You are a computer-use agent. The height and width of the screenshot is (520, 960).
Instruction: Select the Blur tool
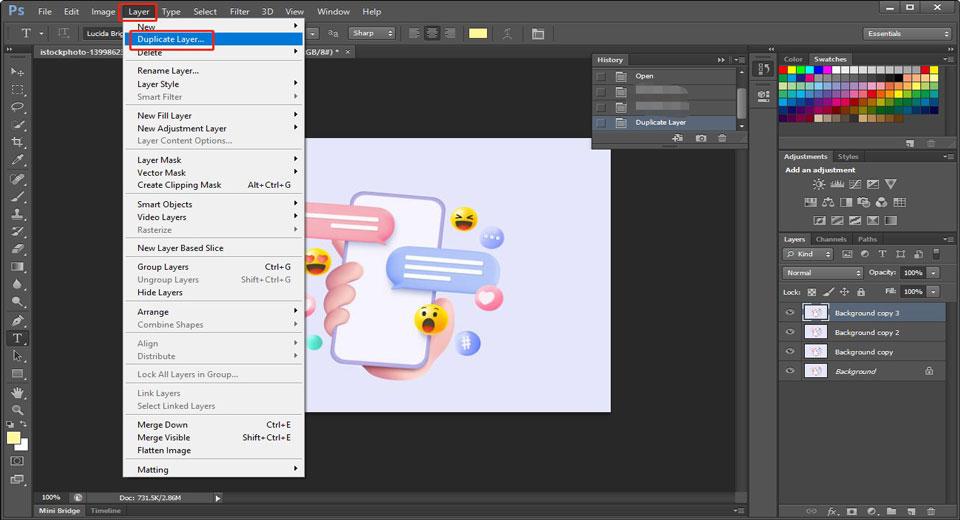[x=17, y=284]
